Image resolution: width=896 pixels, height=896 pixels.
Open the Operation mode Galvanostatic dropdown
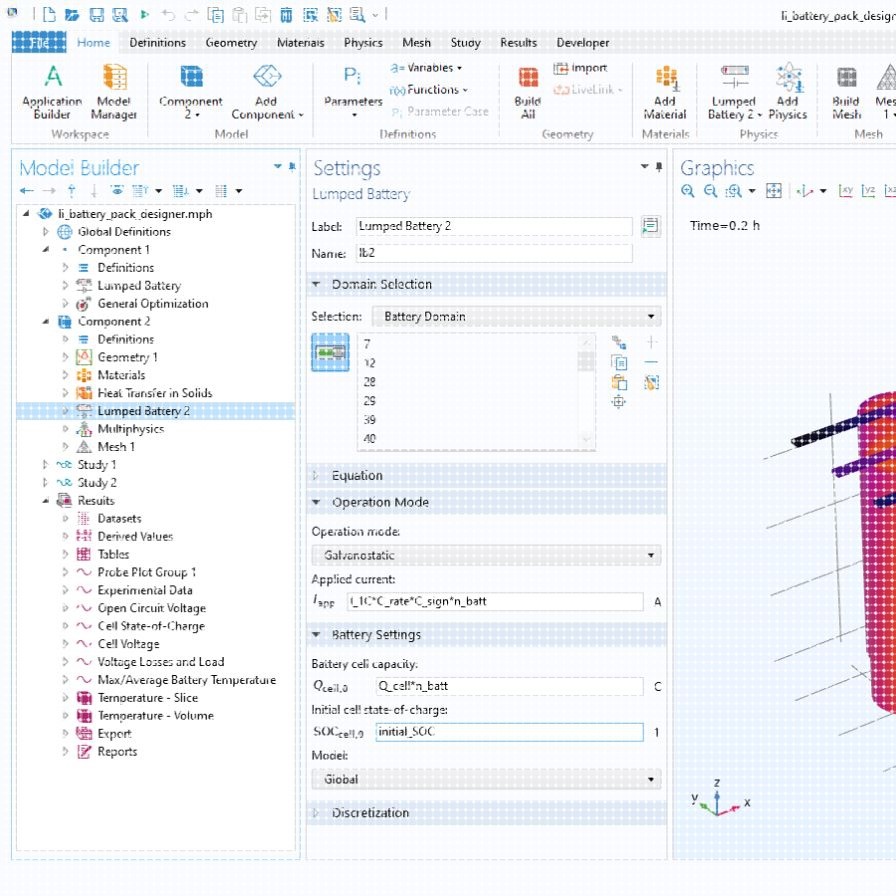(486, 555)
